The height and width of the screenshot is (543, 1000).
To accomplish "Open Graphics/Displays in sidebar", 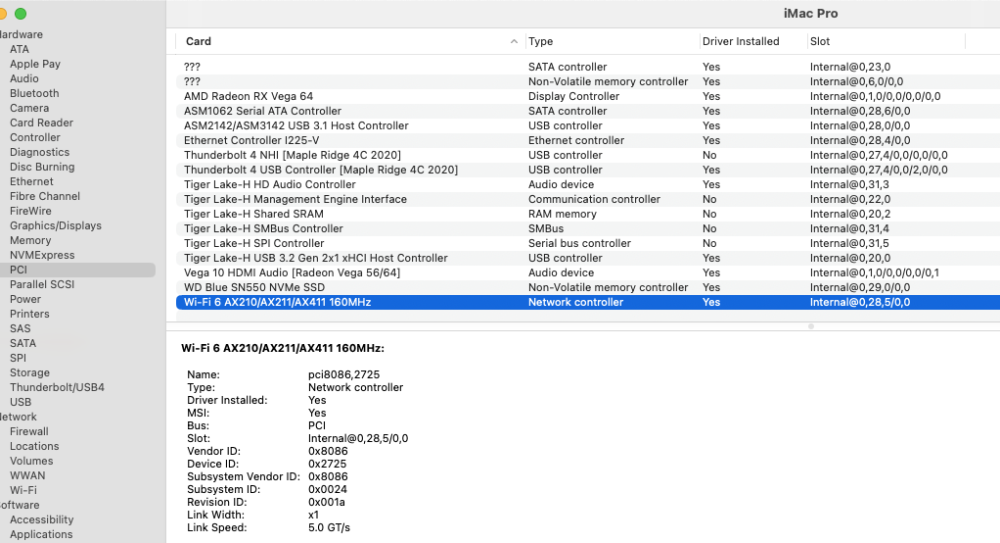I will pos(55,225).
